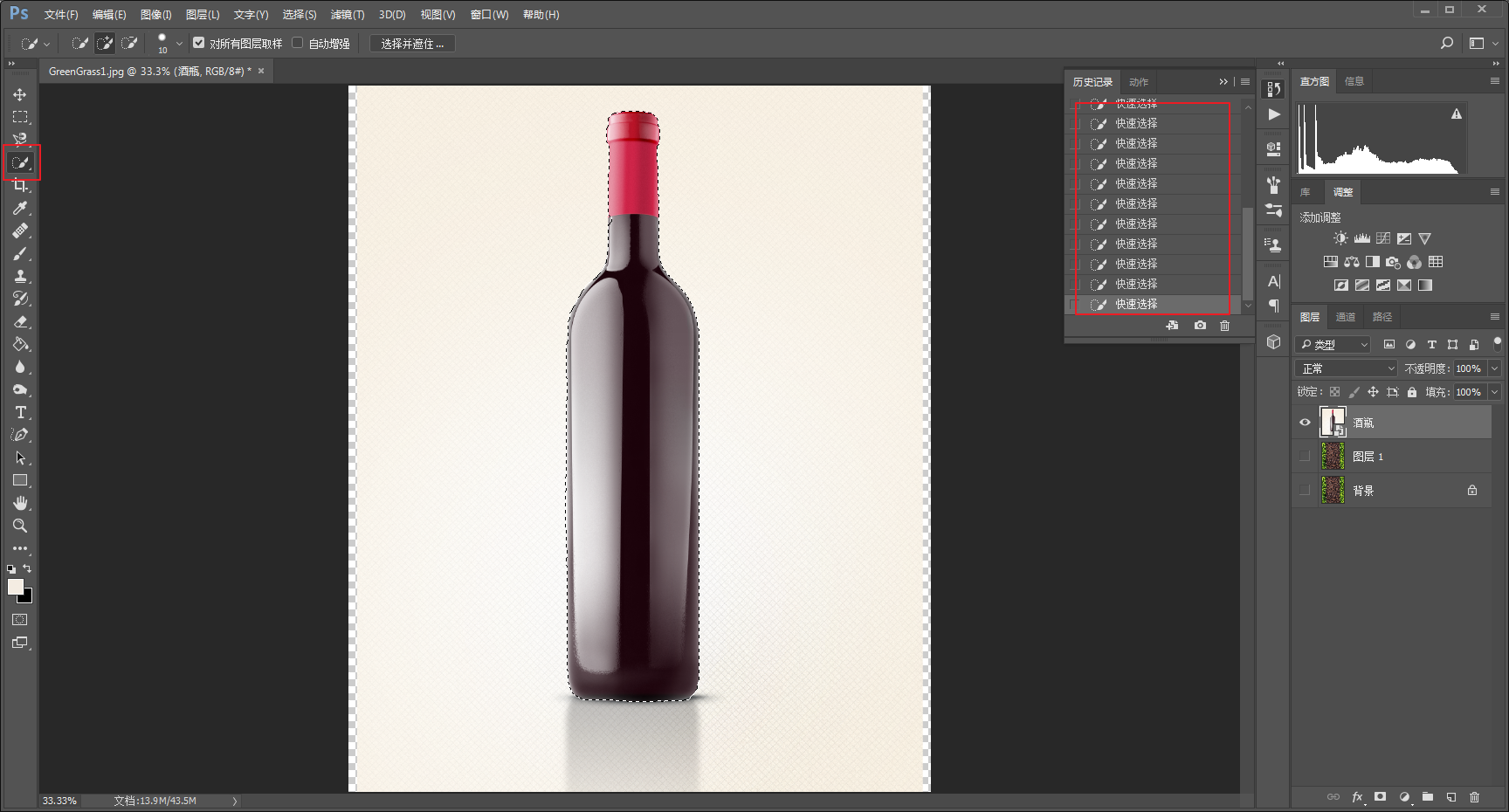
Task: Select the Zoom tool
Action: pos(20,526)
